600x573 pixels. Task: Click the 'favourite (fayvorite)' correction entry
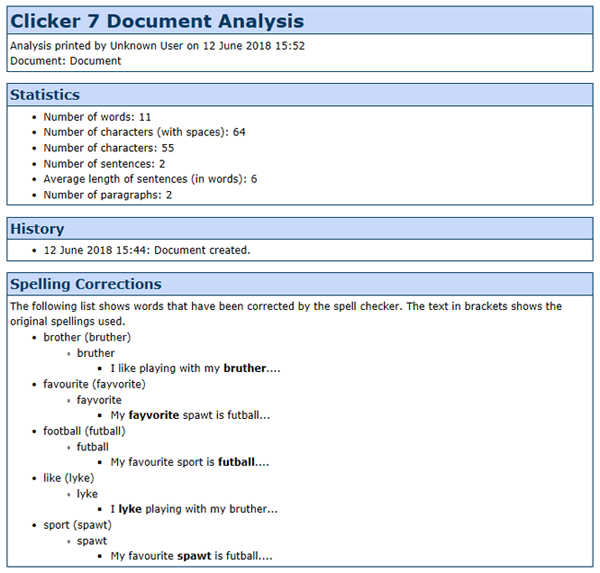pos(94,384)
